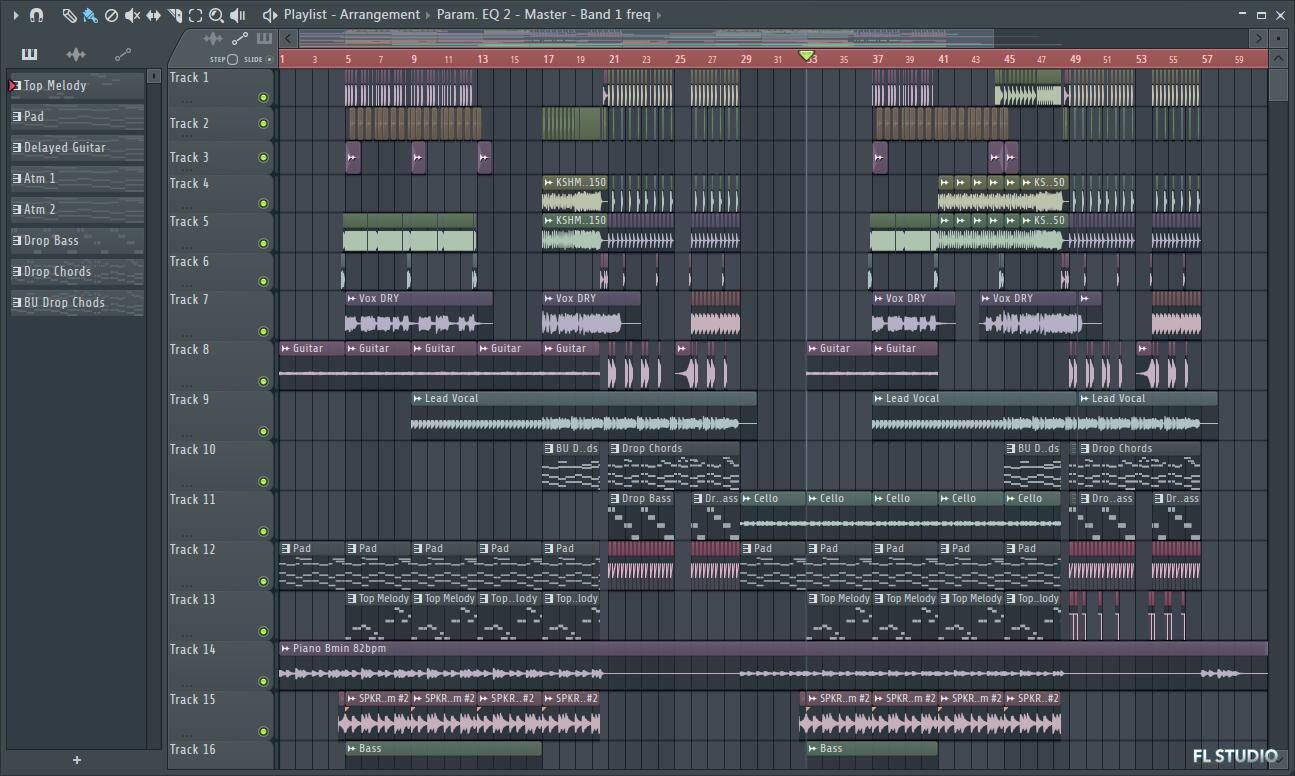The height and width of the screenshot is (776, 1295).
Task: Select the BU Drop Chods pattern
Action: click(77, 303)
